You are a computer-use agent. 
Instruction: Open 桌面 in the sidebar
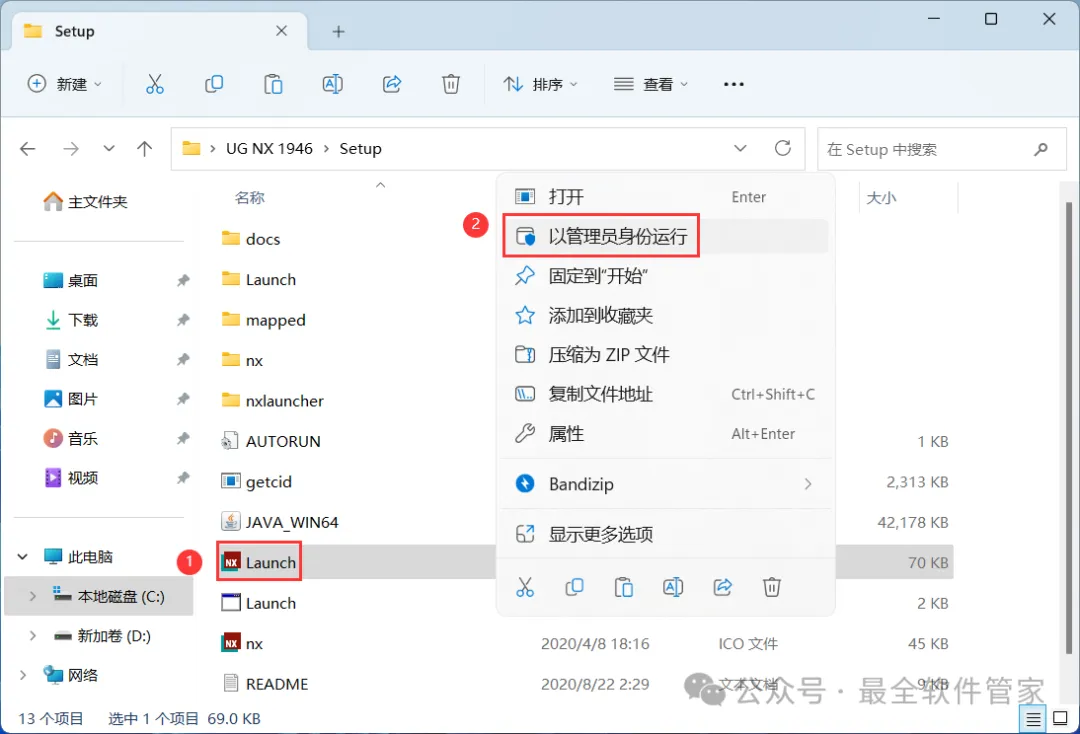pyautogui.click(x=71, y=280)
